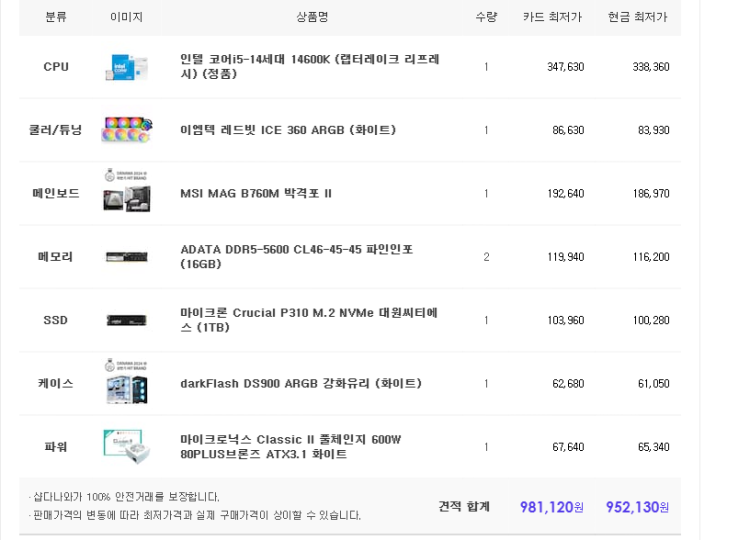Click the 판매가격의 변동 price notice line
Screen dimensions: 750x540
click(195, 516)
